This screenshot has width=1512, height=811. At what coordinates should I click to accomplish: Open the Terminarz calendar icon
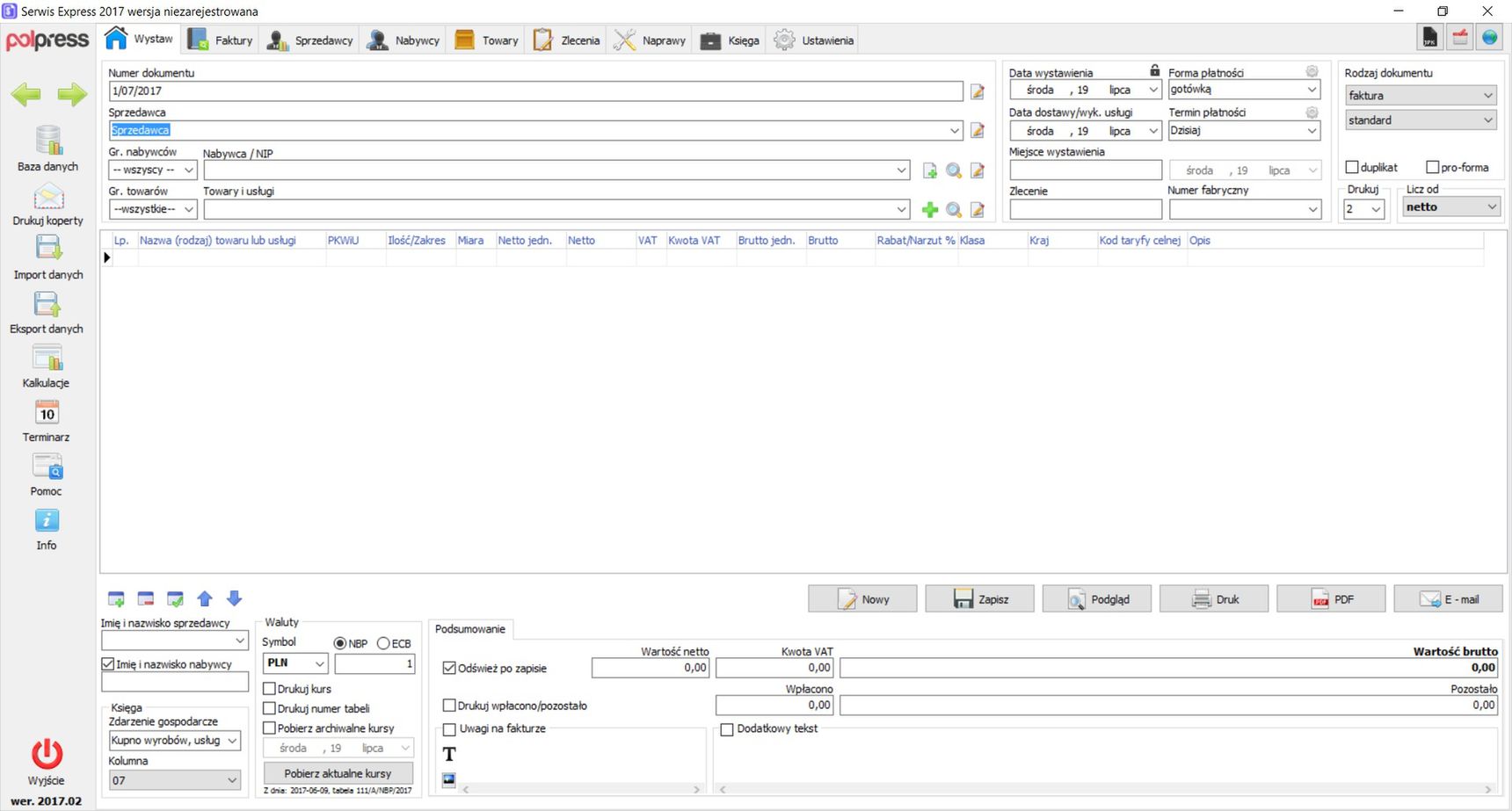coord(47,413)
